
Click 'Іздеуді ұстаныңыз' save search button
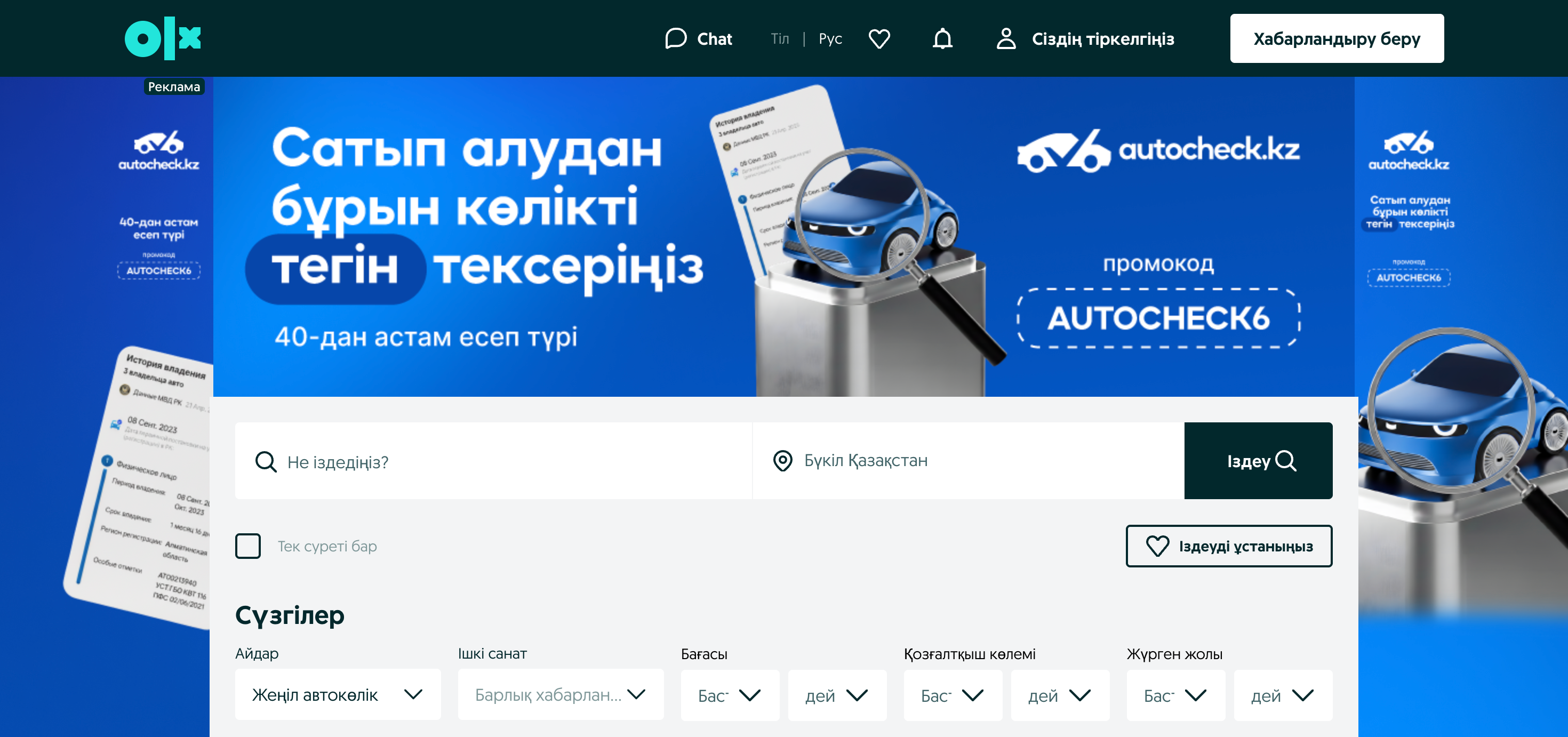click(x=1228, y=546)
